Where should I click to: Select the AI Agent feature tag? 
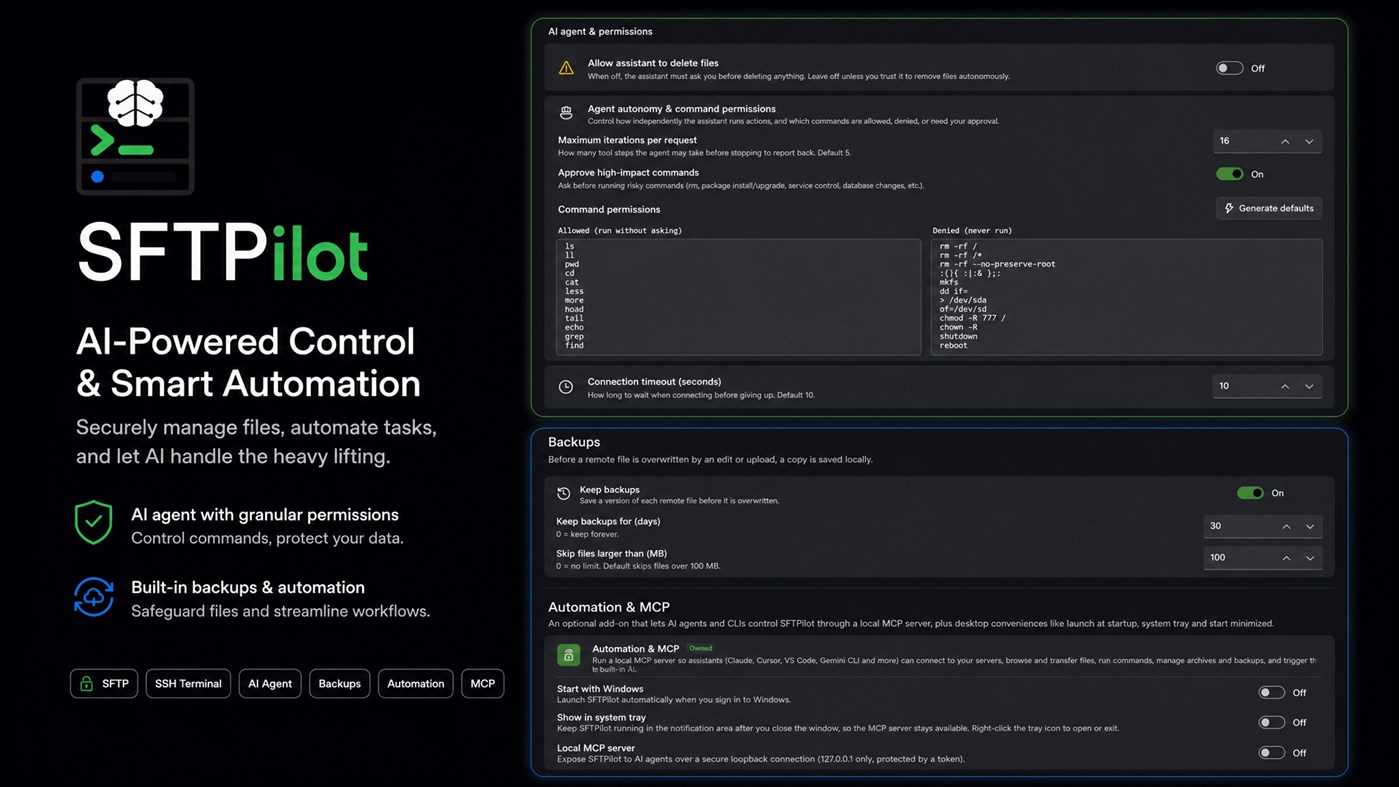pos(270,684)
